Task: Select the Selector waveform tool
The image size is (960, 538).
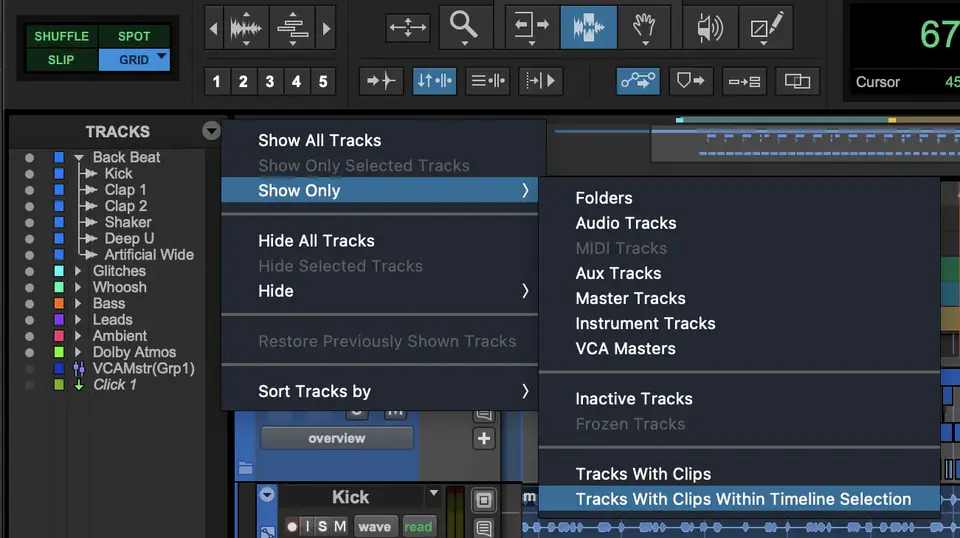Action: click(588, 28)
